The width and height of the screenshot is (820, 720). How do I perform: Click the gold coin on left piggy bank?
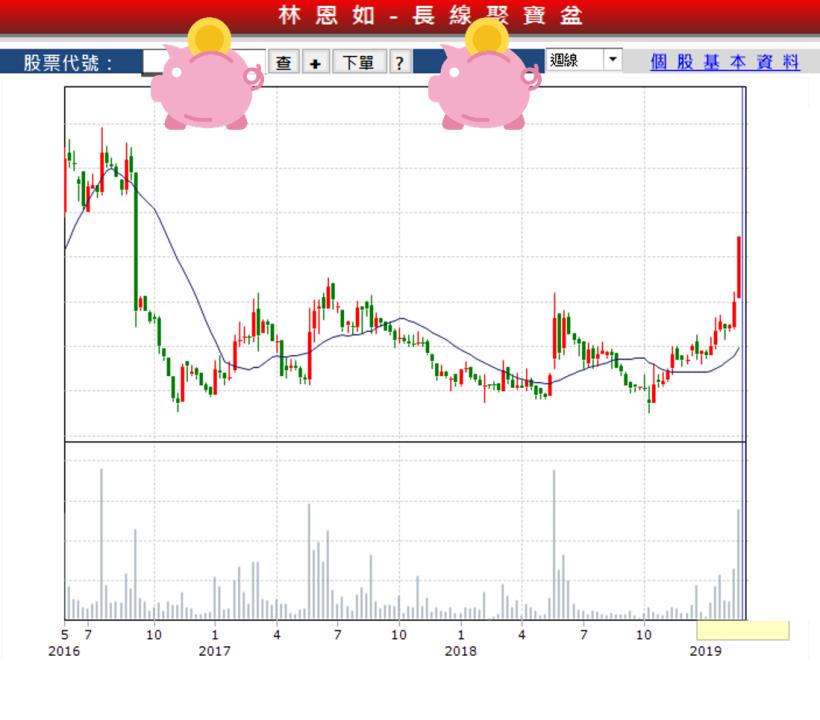pyautogui.click(x=209, y=36)
